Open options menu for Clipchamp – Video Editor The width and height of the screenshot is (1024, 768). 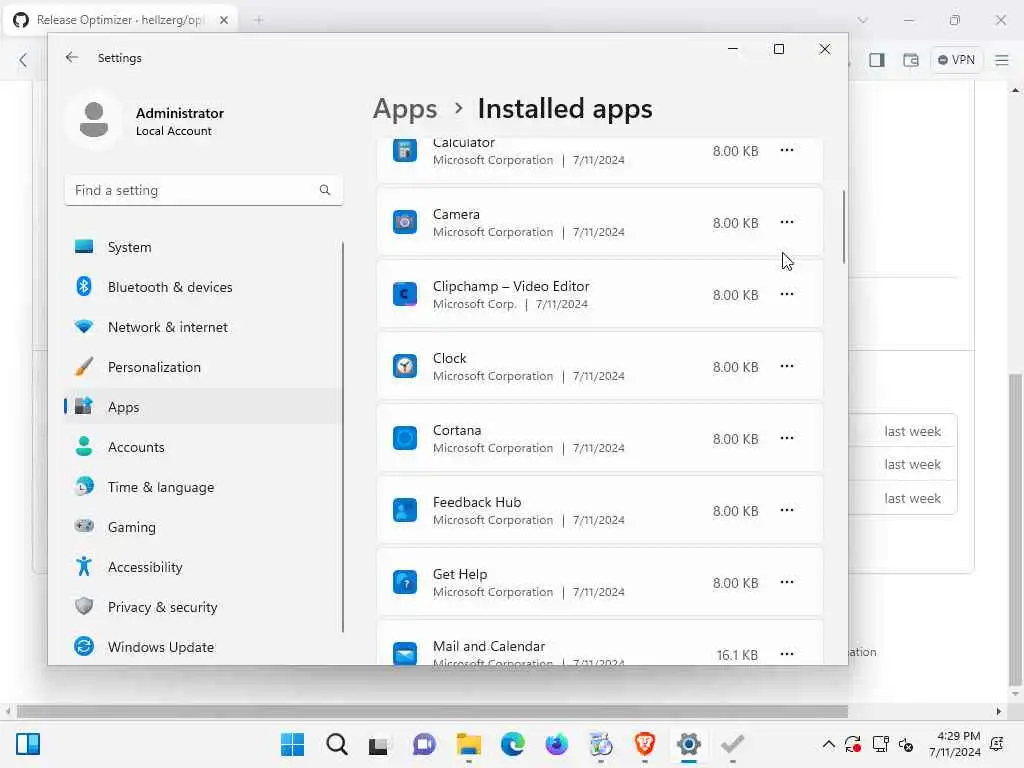[x=787, y=295]
